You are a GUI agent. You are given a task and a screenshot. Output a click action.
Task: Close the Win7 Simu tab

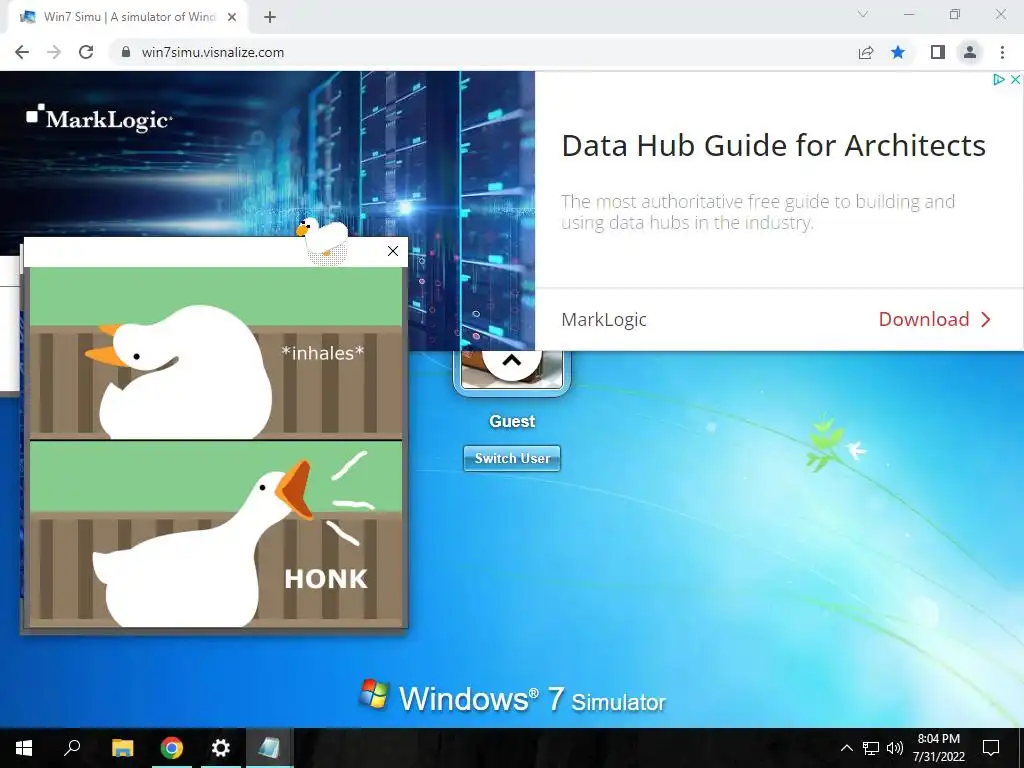232,17
